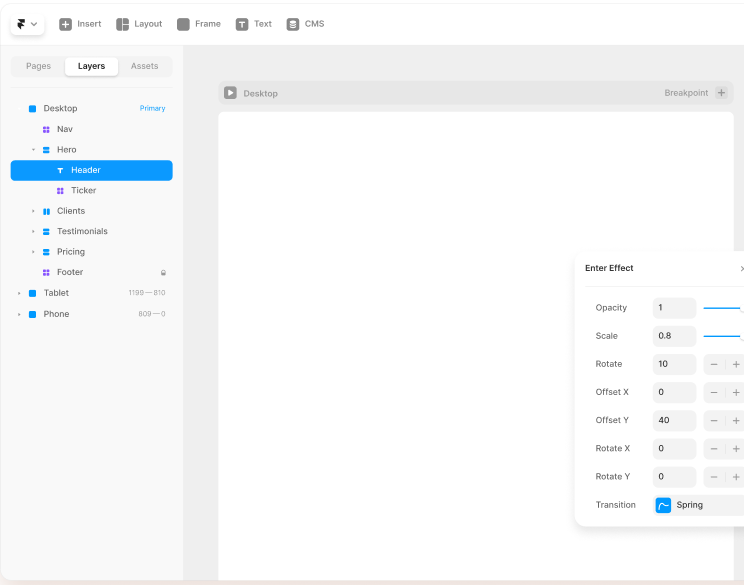Expand the Pricing layer
Viewport: 744px width, 585px height.
tap(33, 252)
